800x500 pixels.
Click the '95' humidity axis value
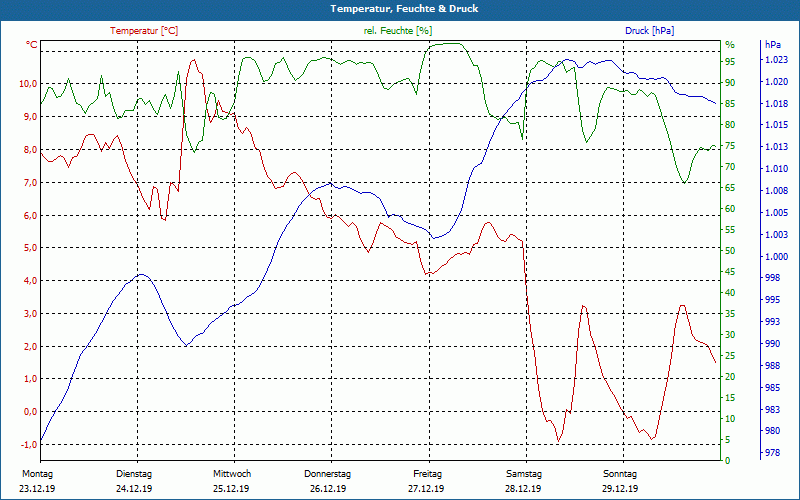click(x=731, y=62)
